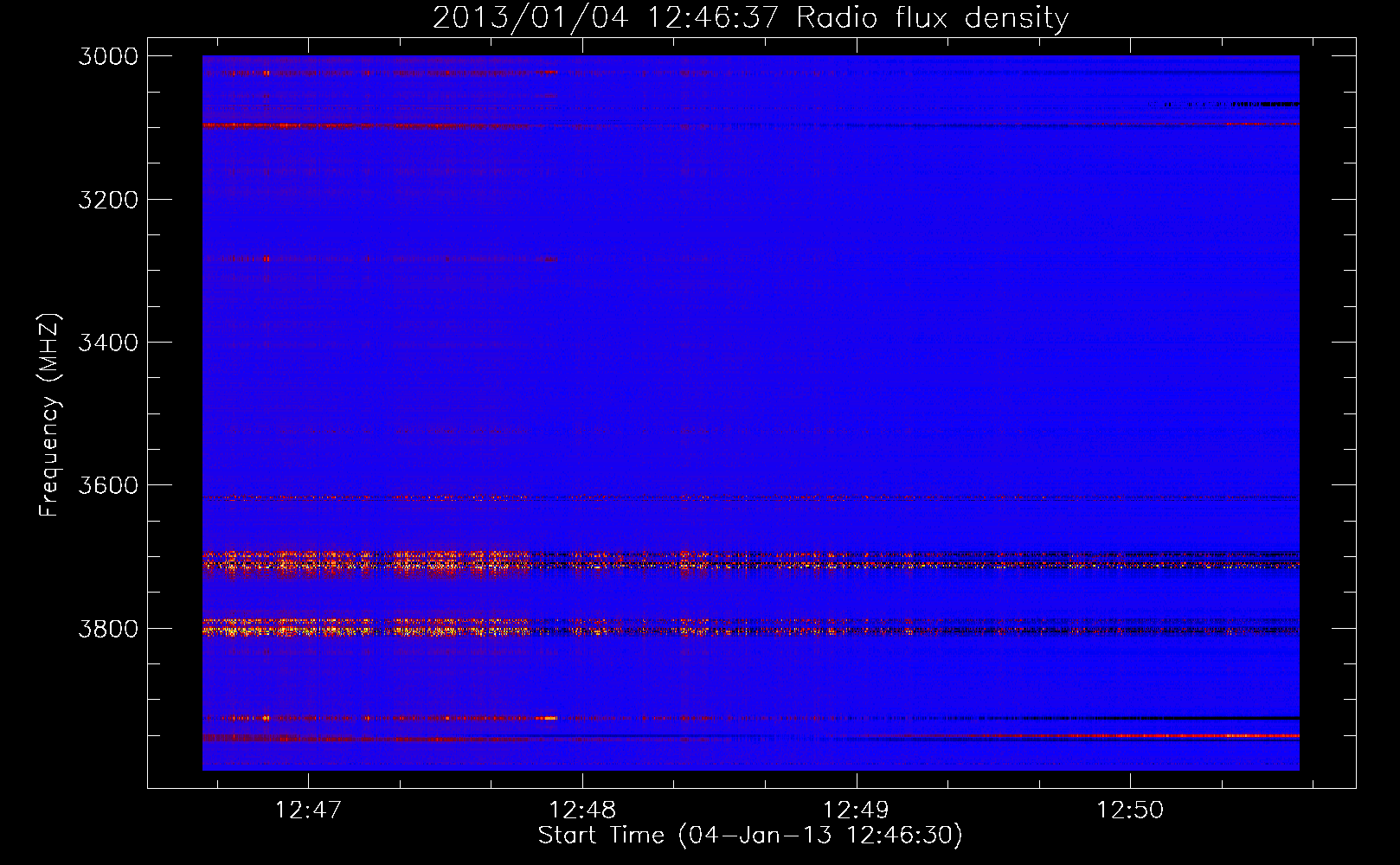The image size is (1400, 865).
Task: Click the 12:50 time axis label
Action: (x=1130, y=810)
